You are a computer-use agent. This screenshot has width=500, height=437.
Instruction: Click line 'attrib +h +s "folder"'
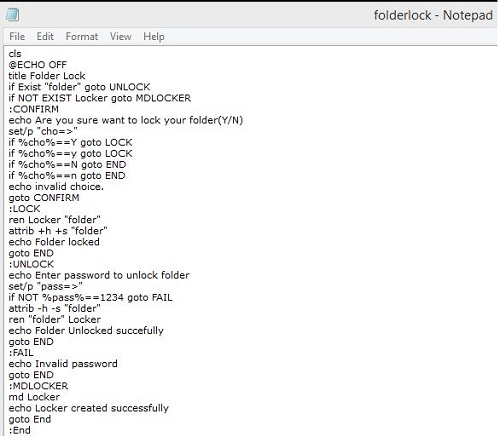(x=58, y=231)
